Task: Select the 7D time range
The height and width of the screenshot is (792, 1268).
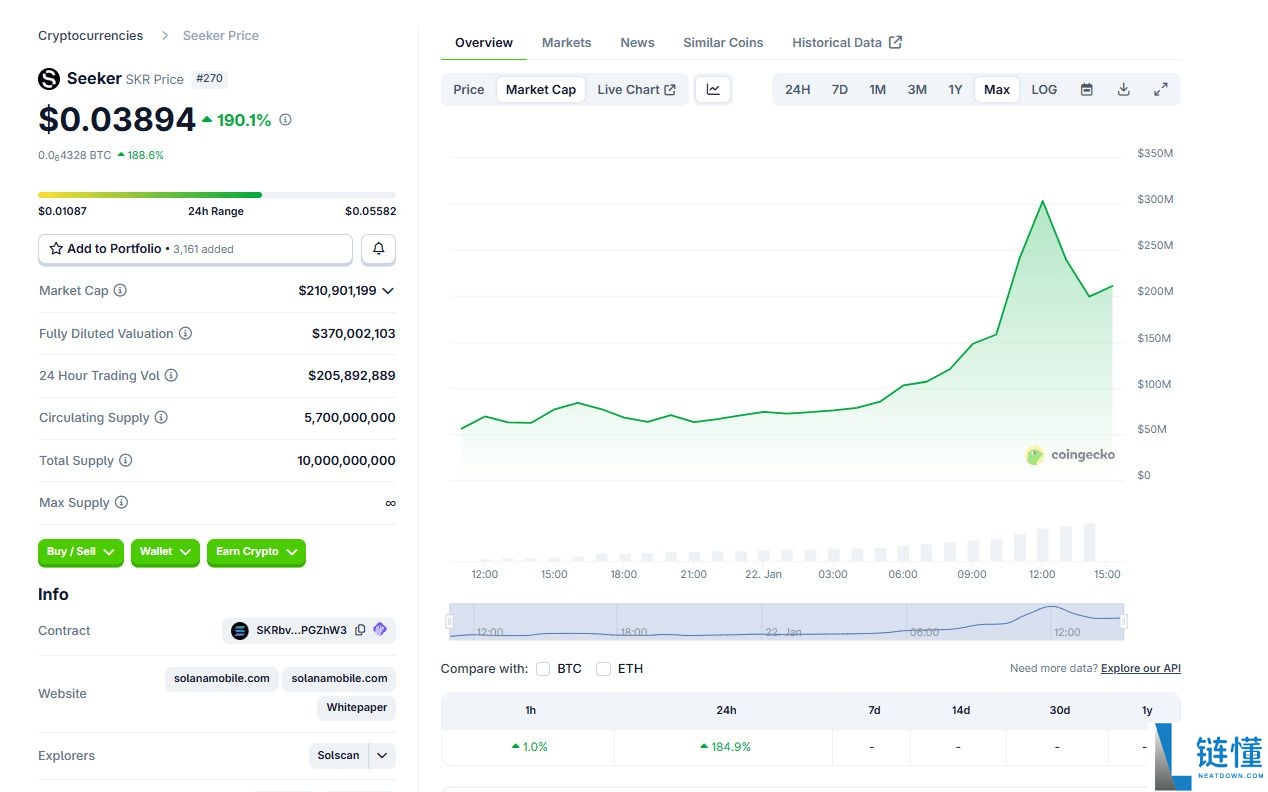Action: point(840,89)
